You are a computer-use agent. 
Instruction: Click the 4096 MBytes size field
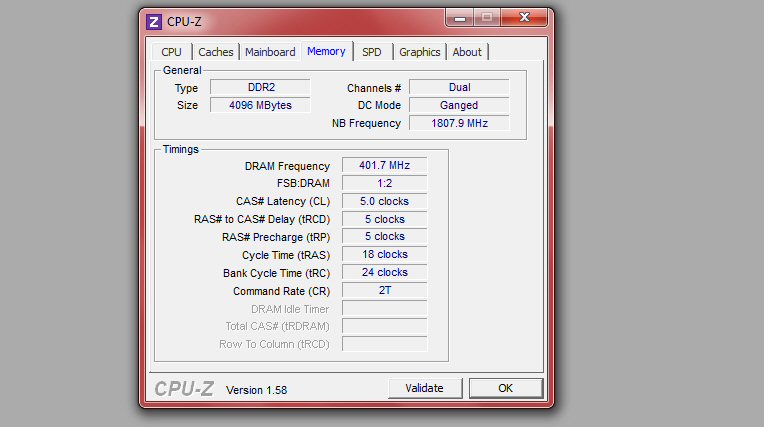[x=261, y=105]
